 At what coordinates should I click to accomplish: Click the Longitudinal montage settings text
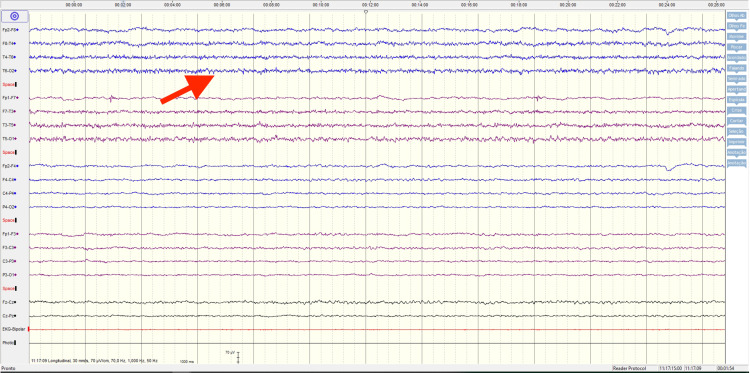(94, 360)
